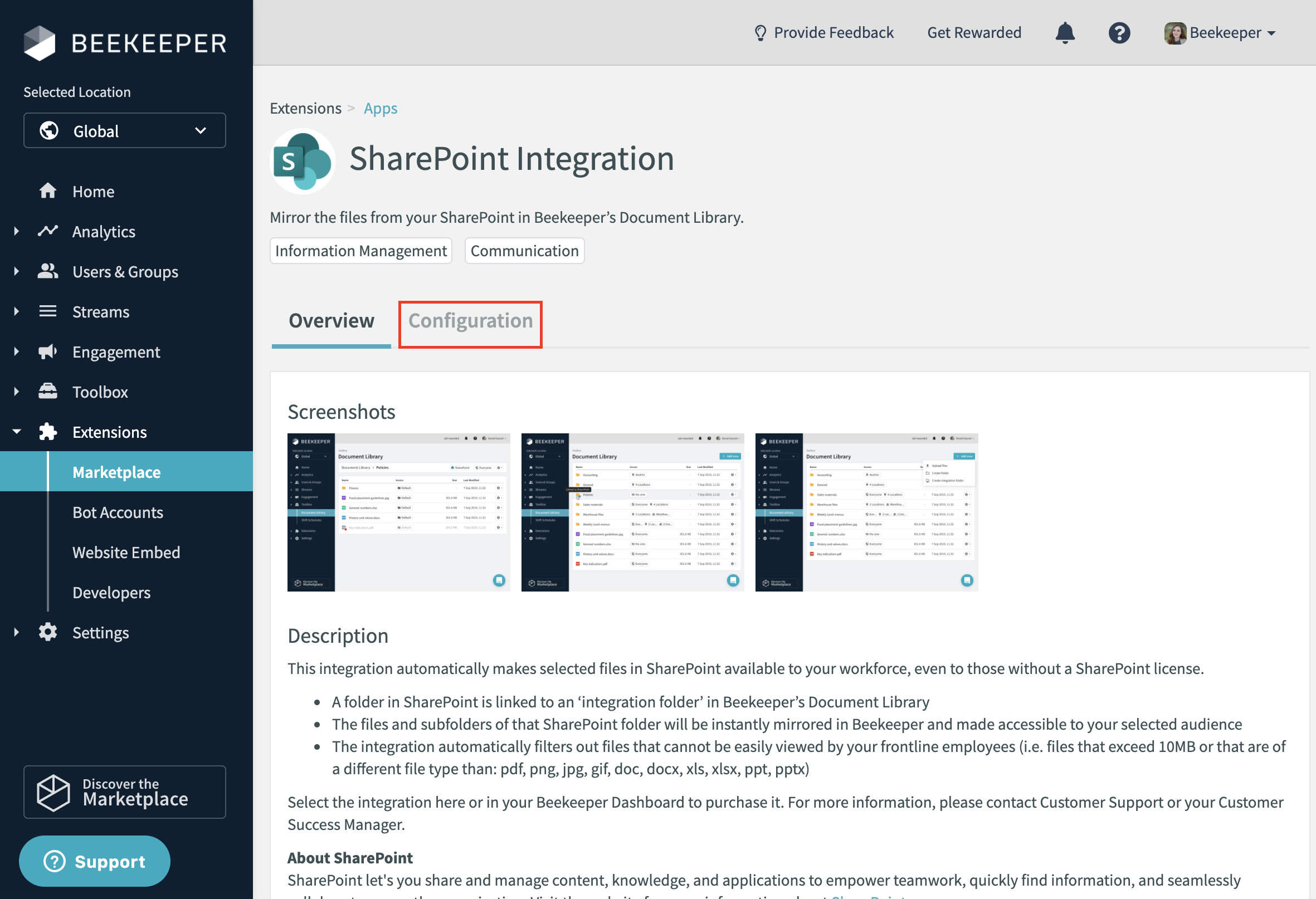The image size is (1316, 899).
Task: Open the first Document Library screenshot thumbnail
Action: [x=399, y=512]
